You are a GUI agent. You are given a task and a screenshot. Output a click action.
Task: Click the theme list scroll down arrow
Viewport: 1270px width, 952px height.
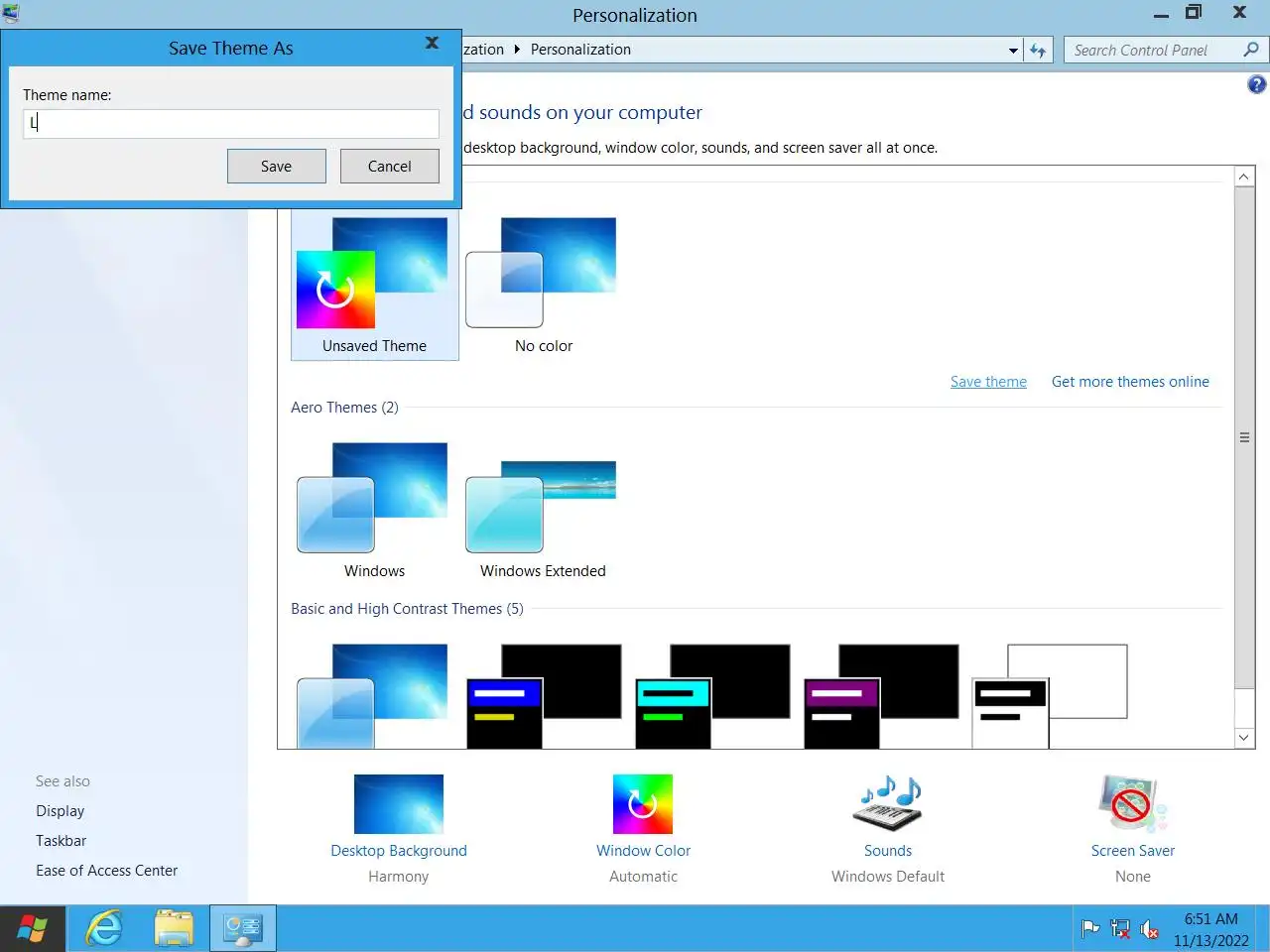point(1244,737)
